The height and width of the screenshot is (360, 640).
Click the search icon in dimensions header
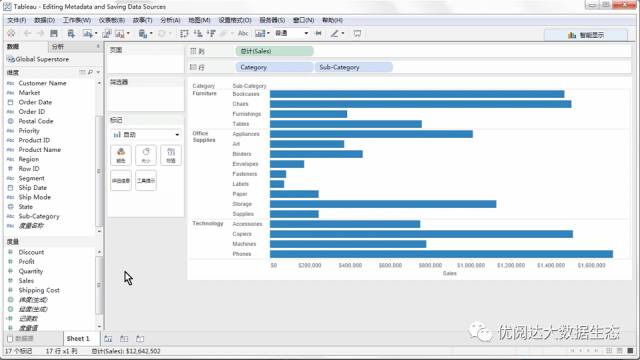pyautogui.click(x=90, y=72)
